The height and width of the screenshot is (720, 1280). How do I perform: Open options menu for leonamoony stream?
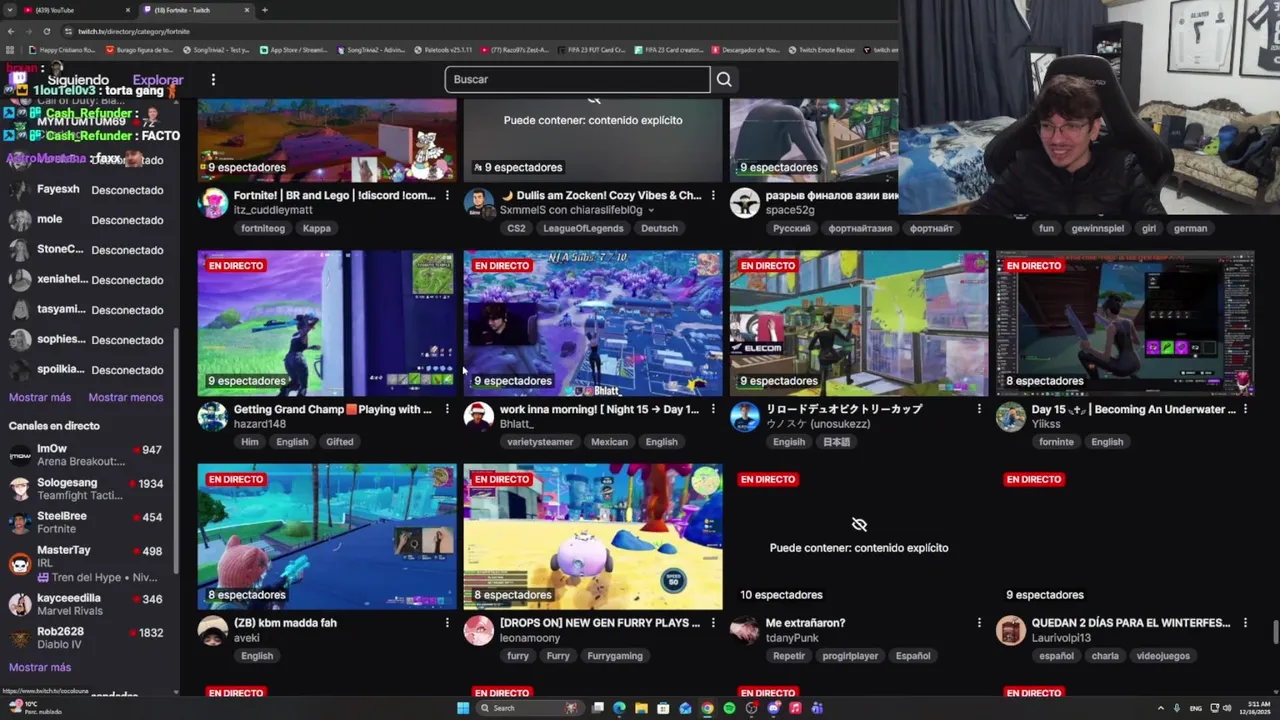[713, 623]
